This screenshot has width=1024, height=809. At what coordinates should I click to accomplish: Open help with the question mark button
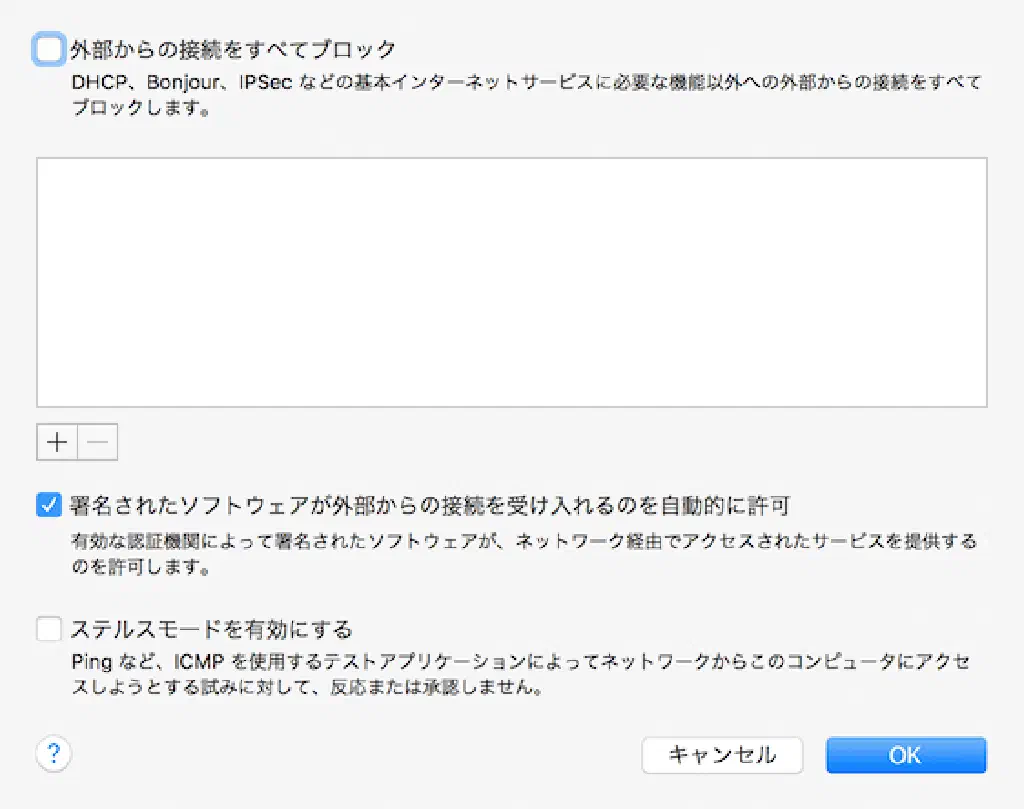click(x=54, y=753)
